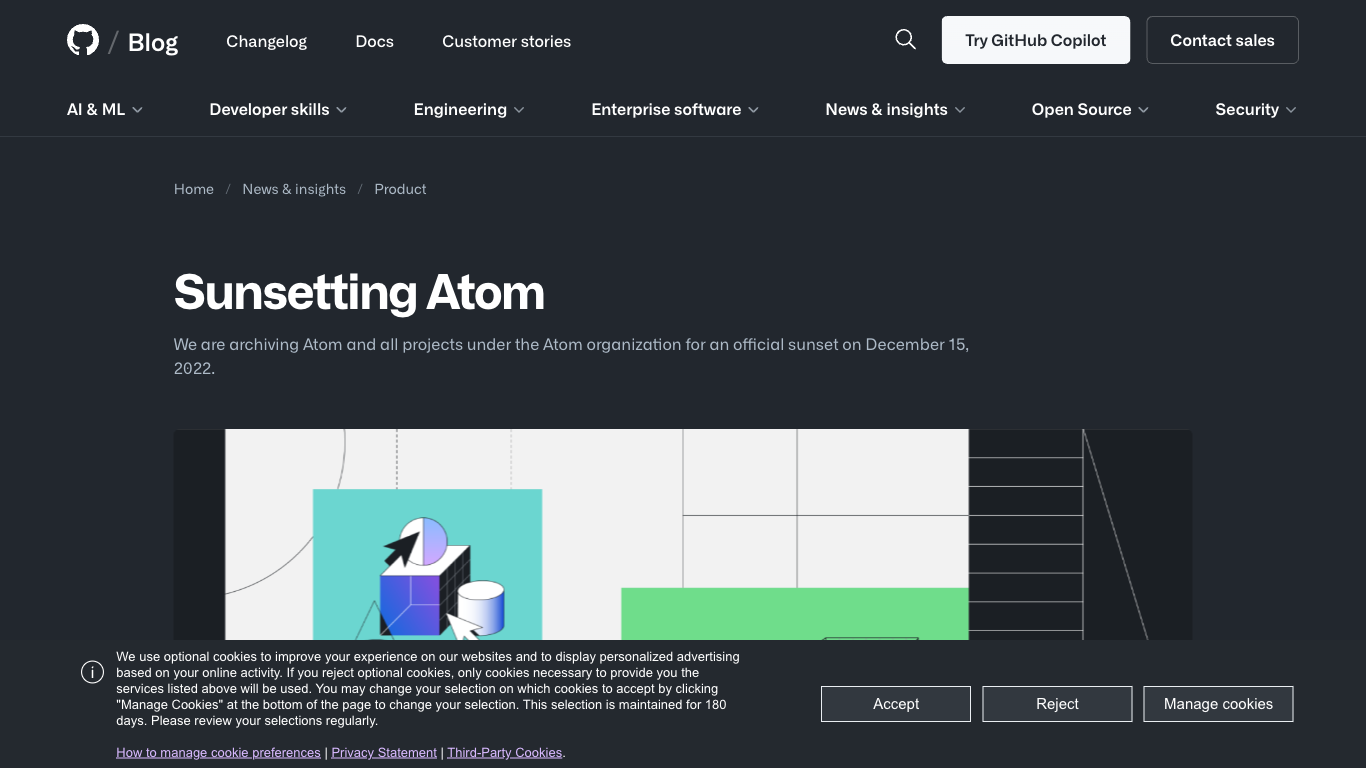
Task: Click the archiving Atom subtitle text
Action: tap(571, 356)
